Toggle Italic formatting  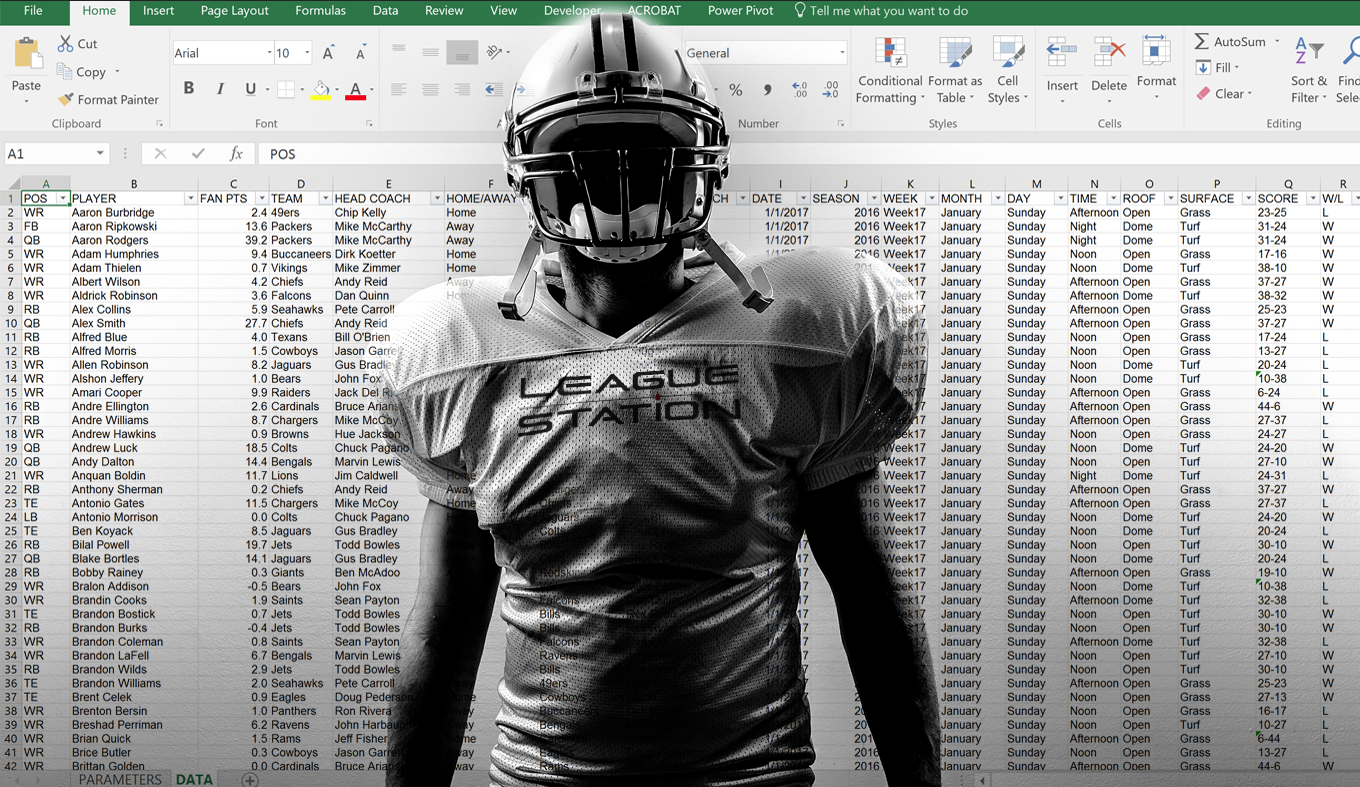pos(220,89)
